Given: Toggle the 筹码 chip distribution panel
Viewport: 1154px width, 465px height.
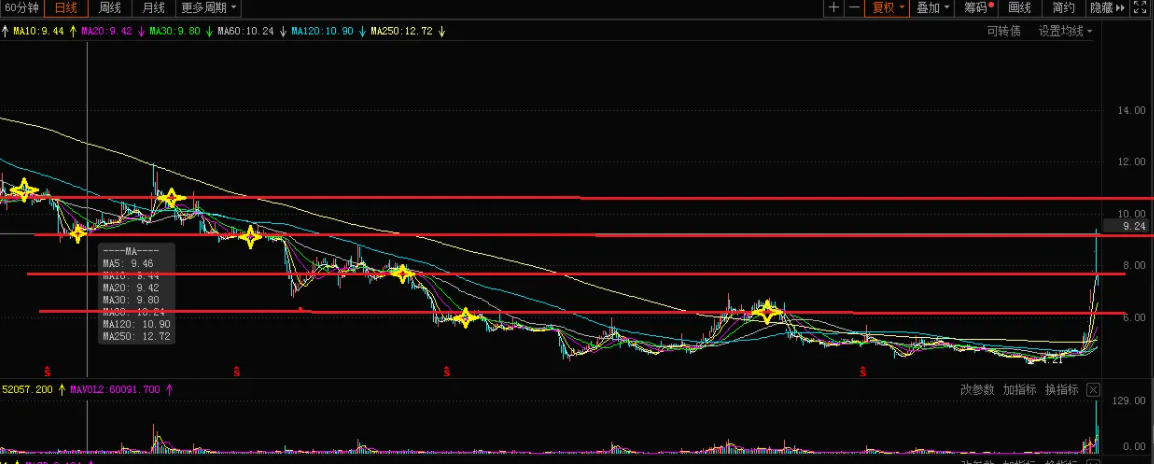Looking at the screenshot, I should coord(977,8).
